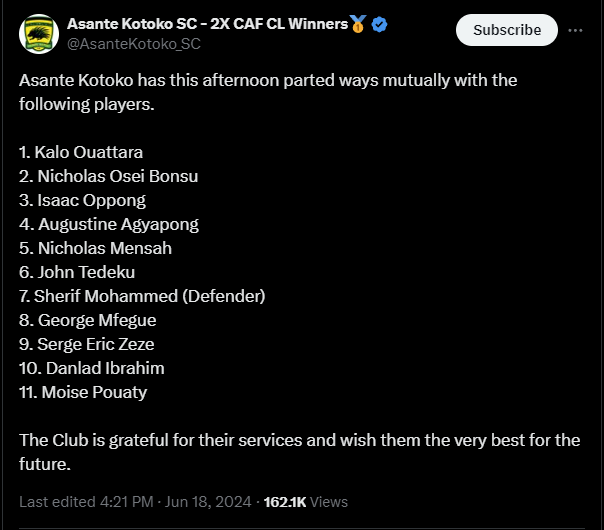Select the Serge Eric Zeze line
Viewport: 604px width, 530px height.
click(87, 344)
